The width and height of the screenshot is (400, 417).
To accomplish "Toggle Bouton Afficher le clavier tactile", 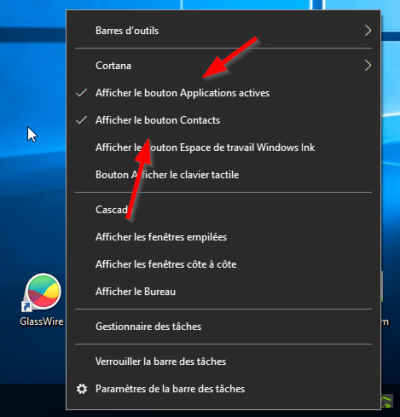I will [223, 175].
